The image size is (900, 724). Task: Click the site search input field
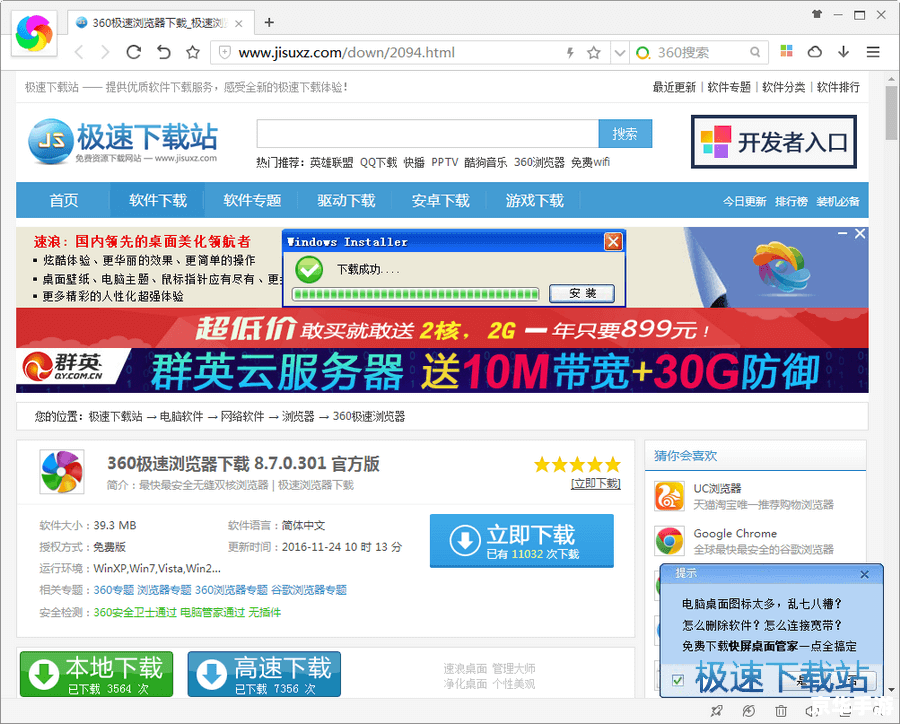[428, 134]
